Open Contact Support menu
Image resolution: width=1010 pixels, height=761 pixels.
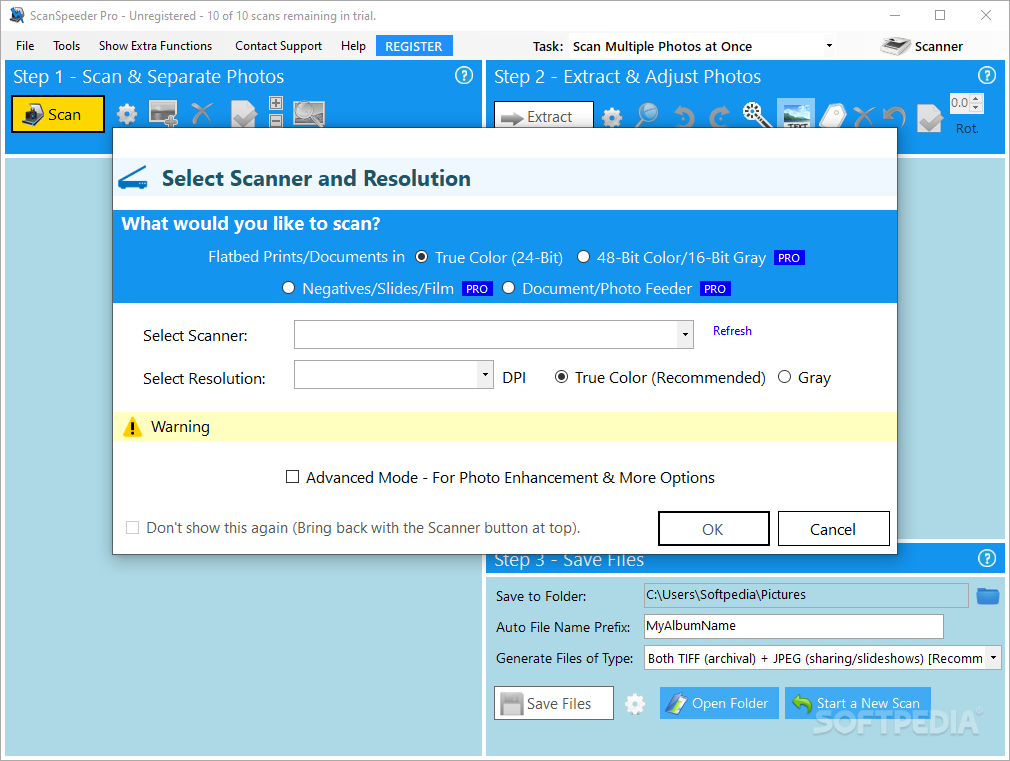click(x=278, y=46)
